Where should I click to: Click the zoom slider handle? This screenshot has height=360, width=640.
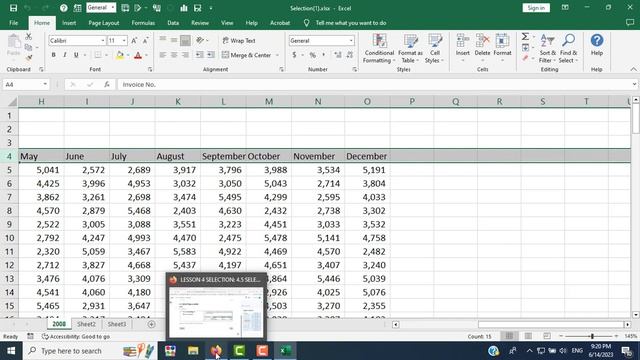592,336
